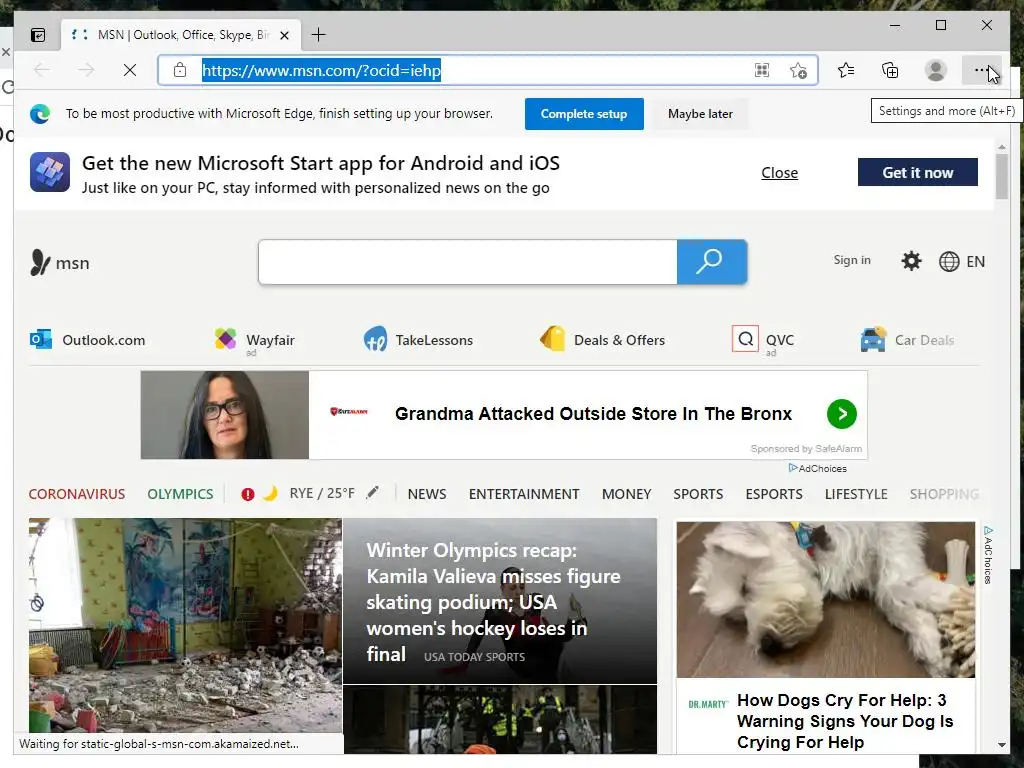
Task: Read How Dogs Cry For Help article
Action: [845, 721]
